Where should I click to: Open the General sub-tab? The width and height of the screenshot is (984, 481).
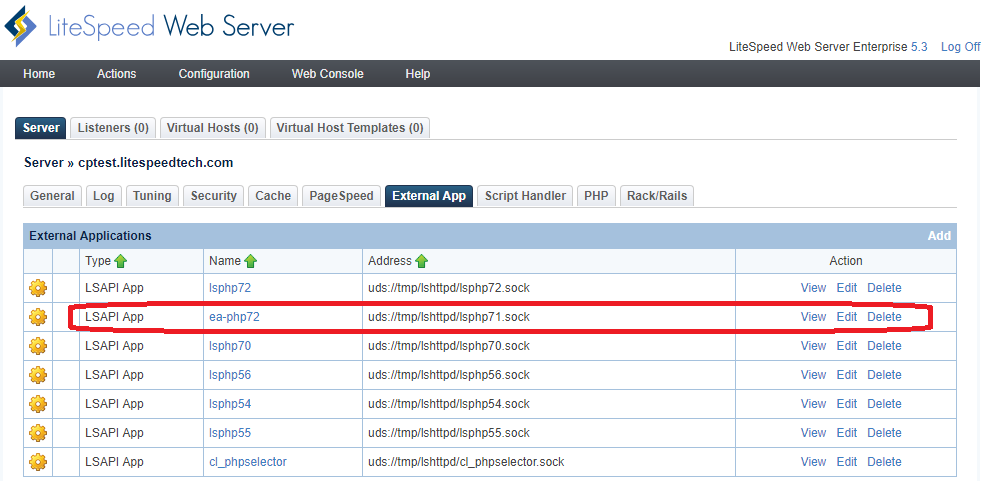coord(52,196)
